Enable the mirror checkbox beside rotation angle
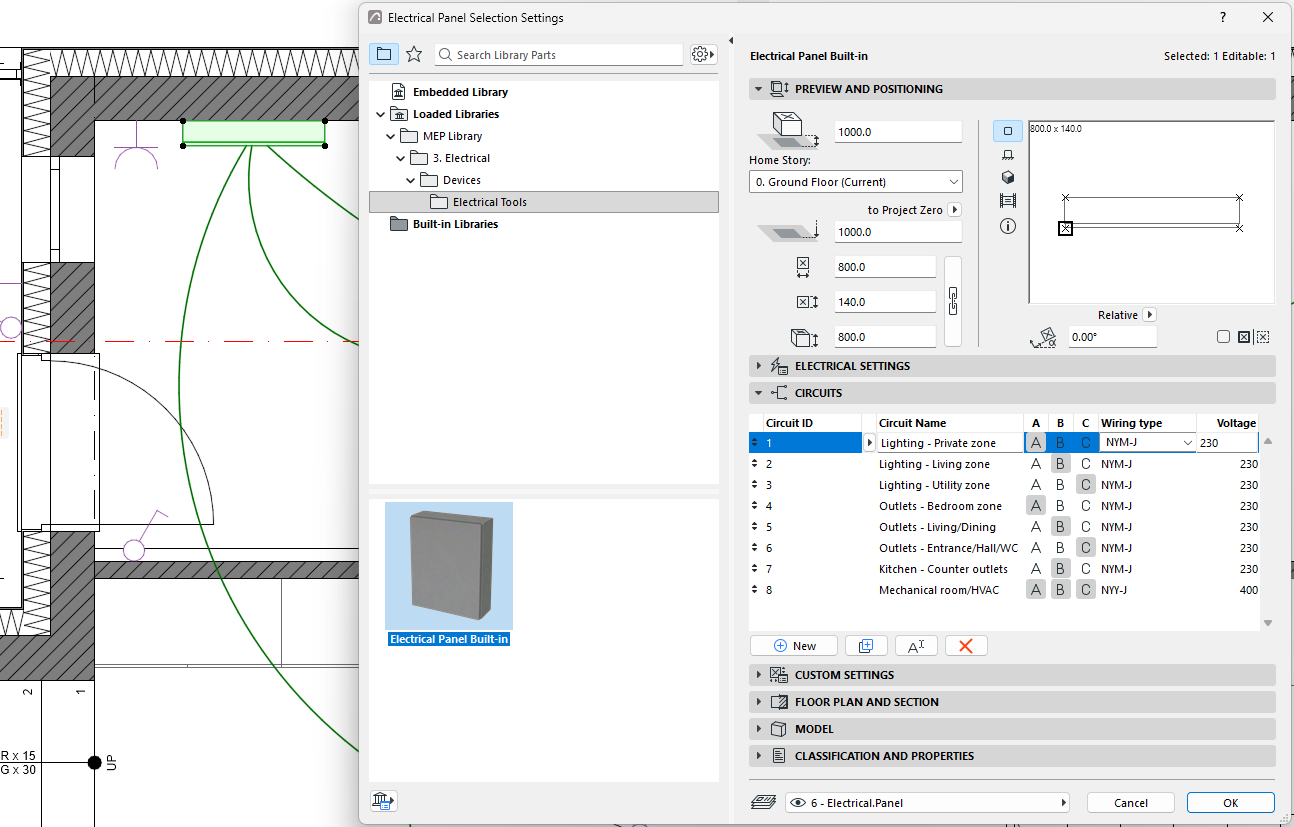This screenshot has height=827, width=1294. click(1223, 337)
